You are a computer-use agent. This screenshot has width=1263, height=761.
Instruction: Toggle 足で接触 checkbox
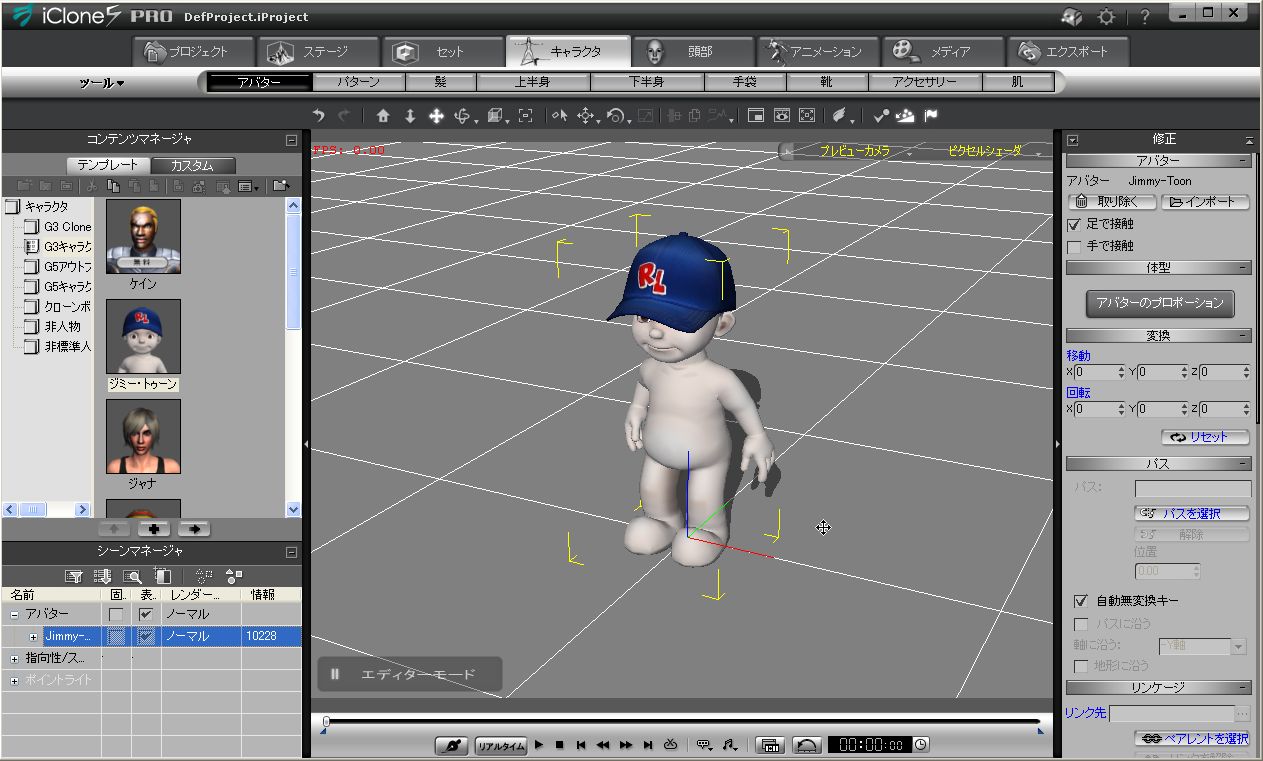[x=1075, y=225]
